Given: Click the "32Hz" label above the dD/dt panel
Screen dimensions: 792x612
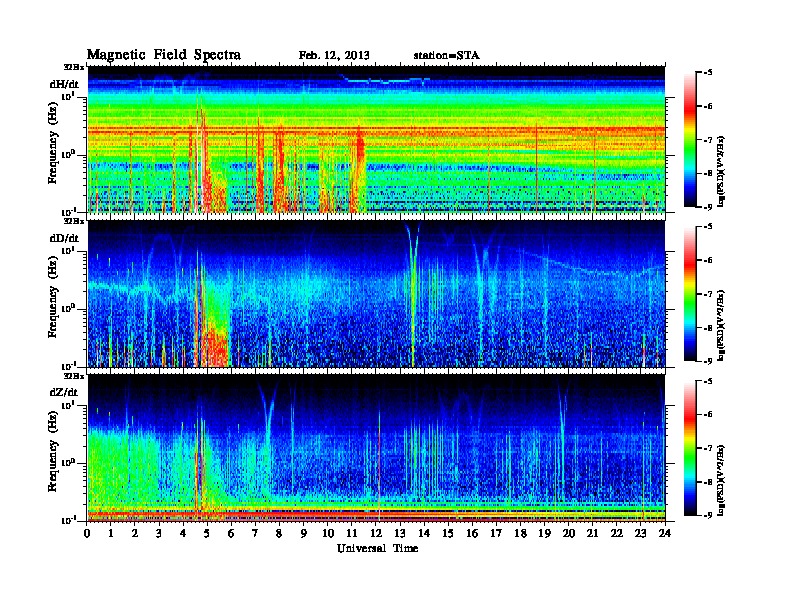Looking at the screenshot, I should [74, 221].
